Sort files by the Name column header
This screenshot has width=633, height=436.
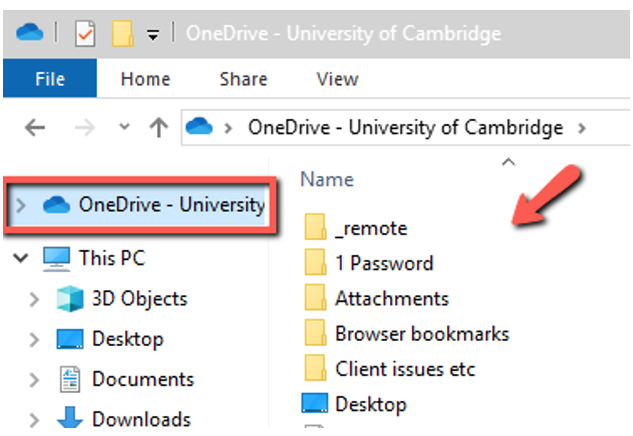click(x=327, y=179)
